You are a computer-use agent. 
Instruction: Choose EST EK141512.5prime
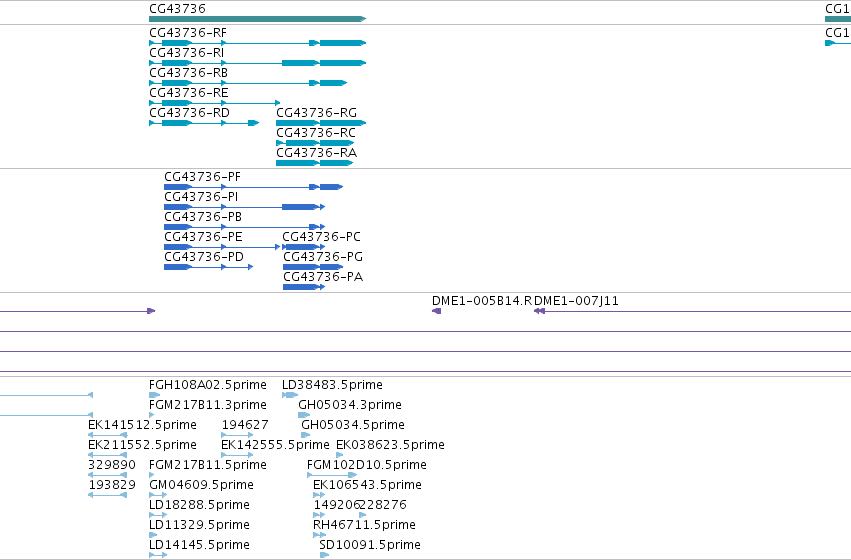107,435
